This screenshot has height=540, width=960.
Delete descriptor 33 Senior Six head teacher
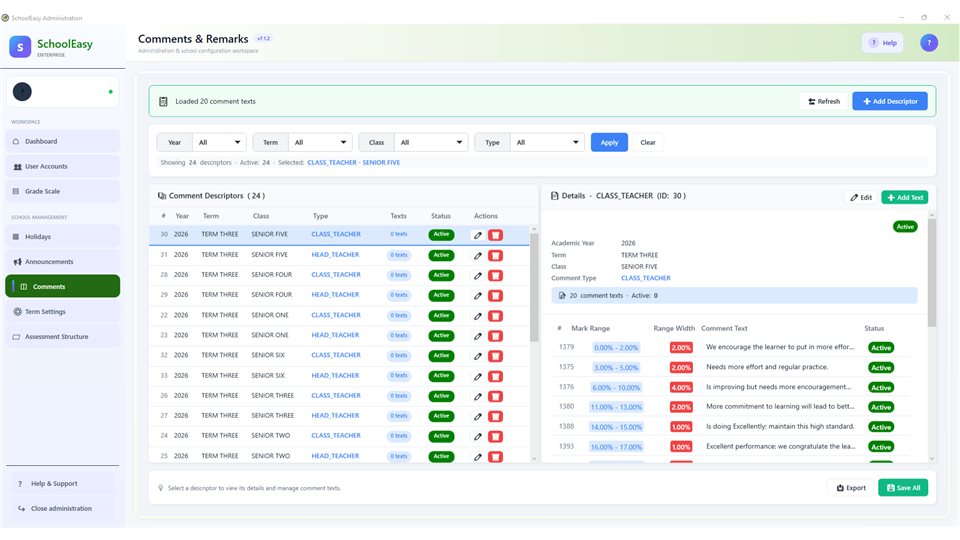tap(495, 376)
